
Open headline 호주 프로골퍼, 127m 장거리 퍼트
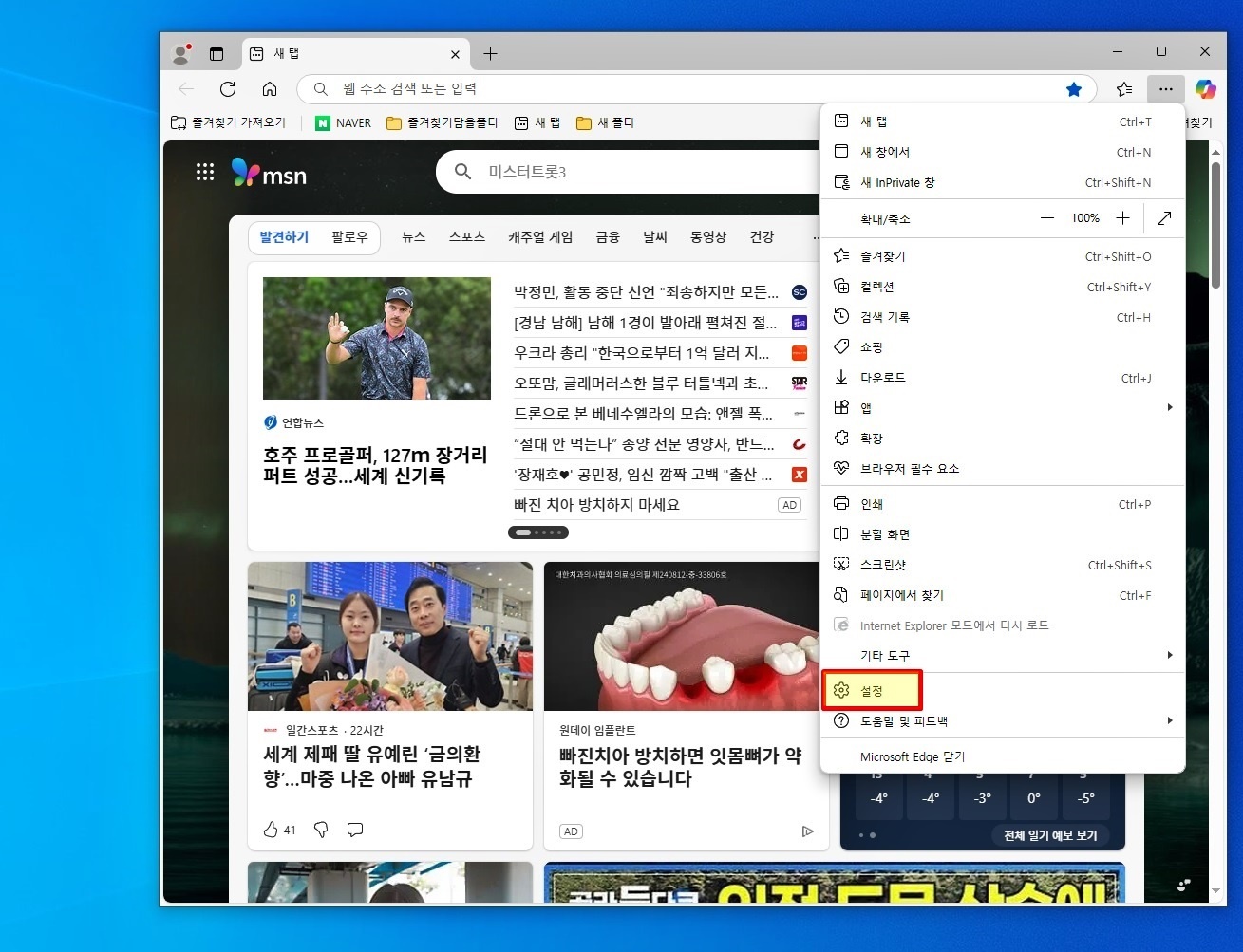[375, 465]
